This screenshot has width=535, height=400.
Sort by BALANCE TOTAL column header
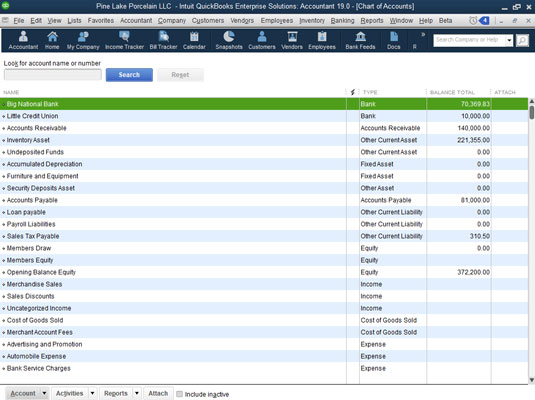(452, 92)
